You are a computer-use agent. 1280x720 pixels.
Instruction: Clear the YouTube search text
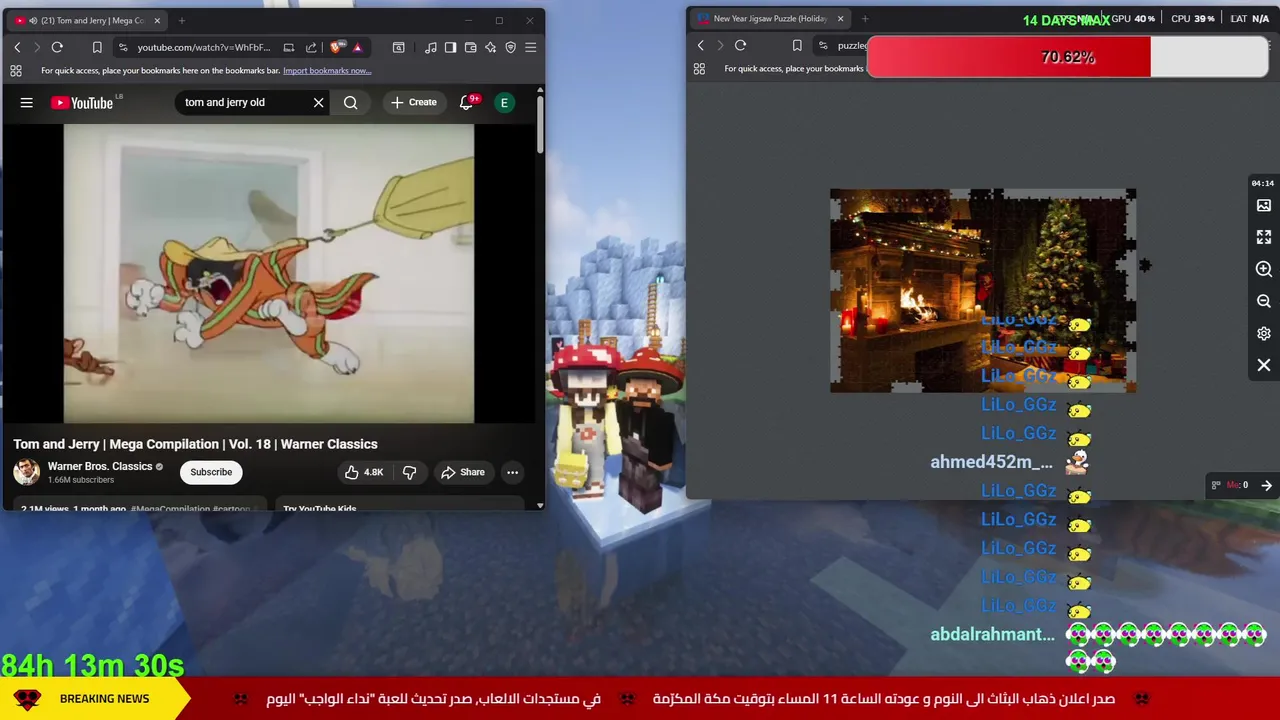319,102
